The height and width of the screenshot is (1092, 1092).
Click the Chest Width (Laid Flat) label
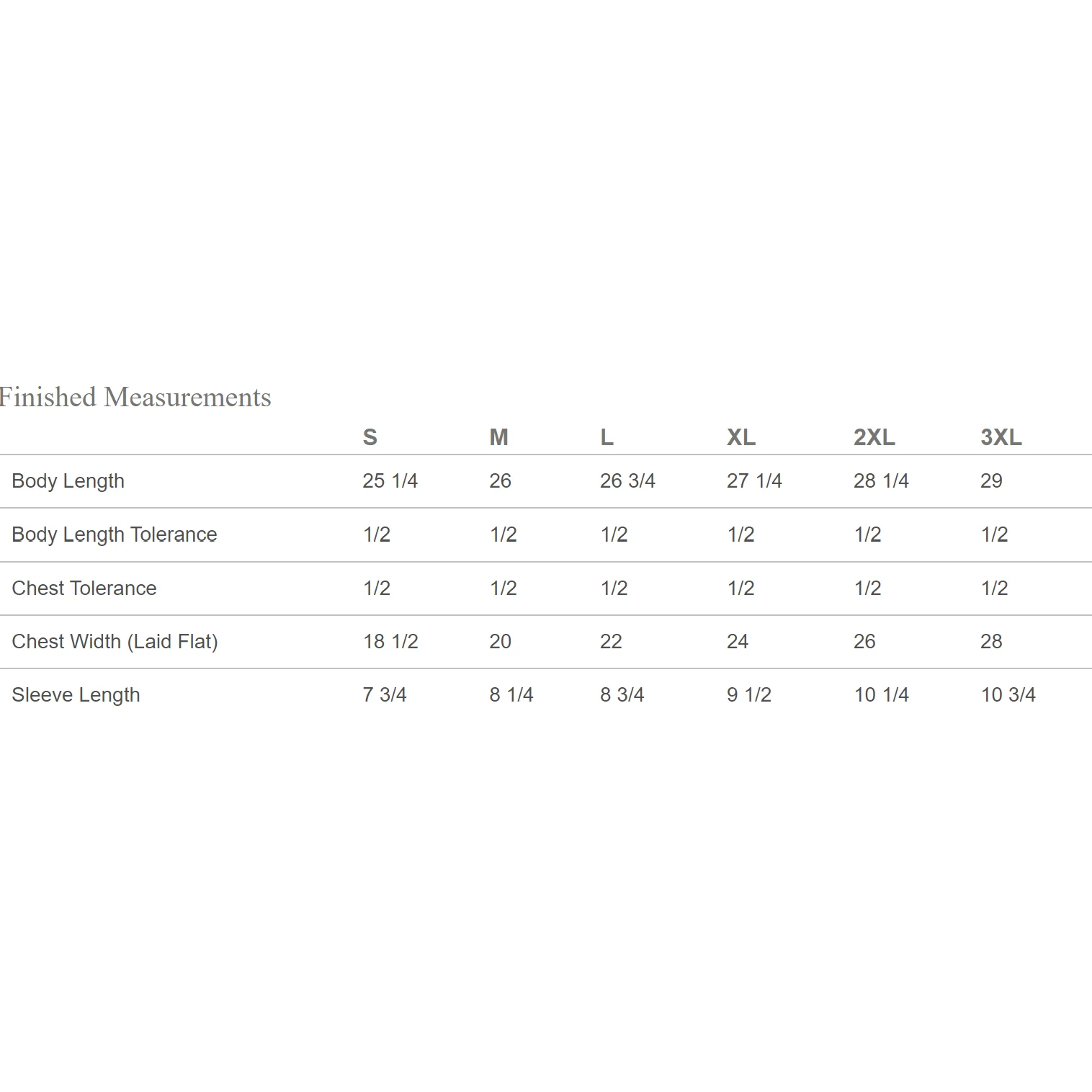[115, 641]
